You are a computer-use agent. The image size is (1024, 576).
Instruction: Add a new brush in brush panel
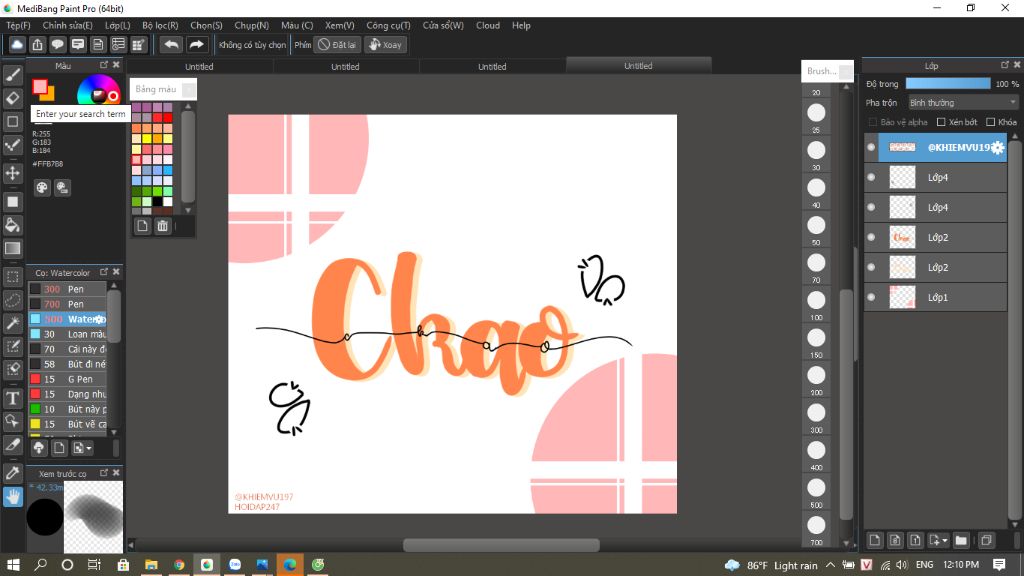[x=59, y=448]
